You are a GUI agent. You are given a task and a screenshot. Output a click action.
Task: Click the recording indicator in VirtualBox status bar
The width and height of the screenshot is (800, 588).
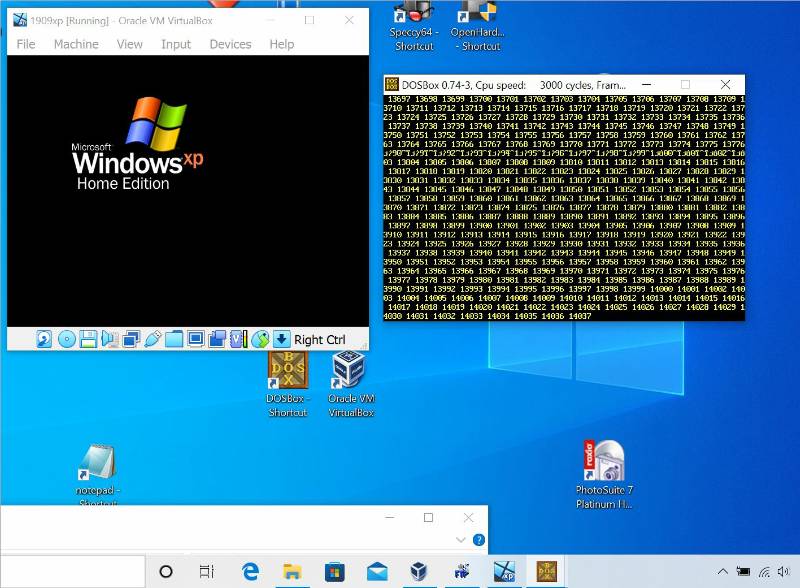217,339
